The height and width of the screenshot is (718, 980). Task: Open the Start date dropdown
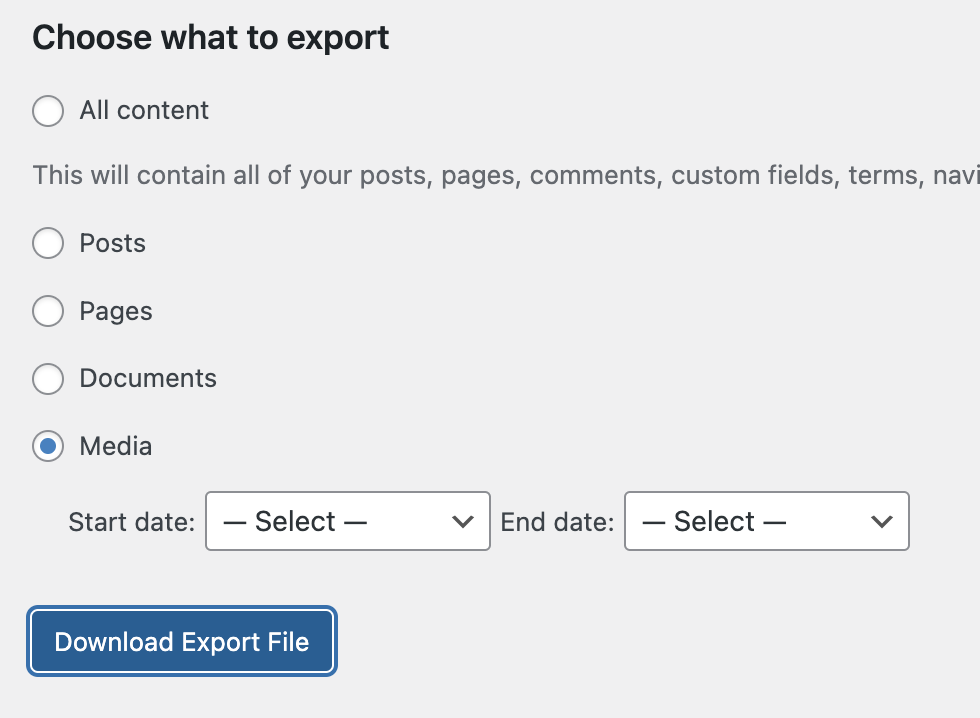point(347,521)
